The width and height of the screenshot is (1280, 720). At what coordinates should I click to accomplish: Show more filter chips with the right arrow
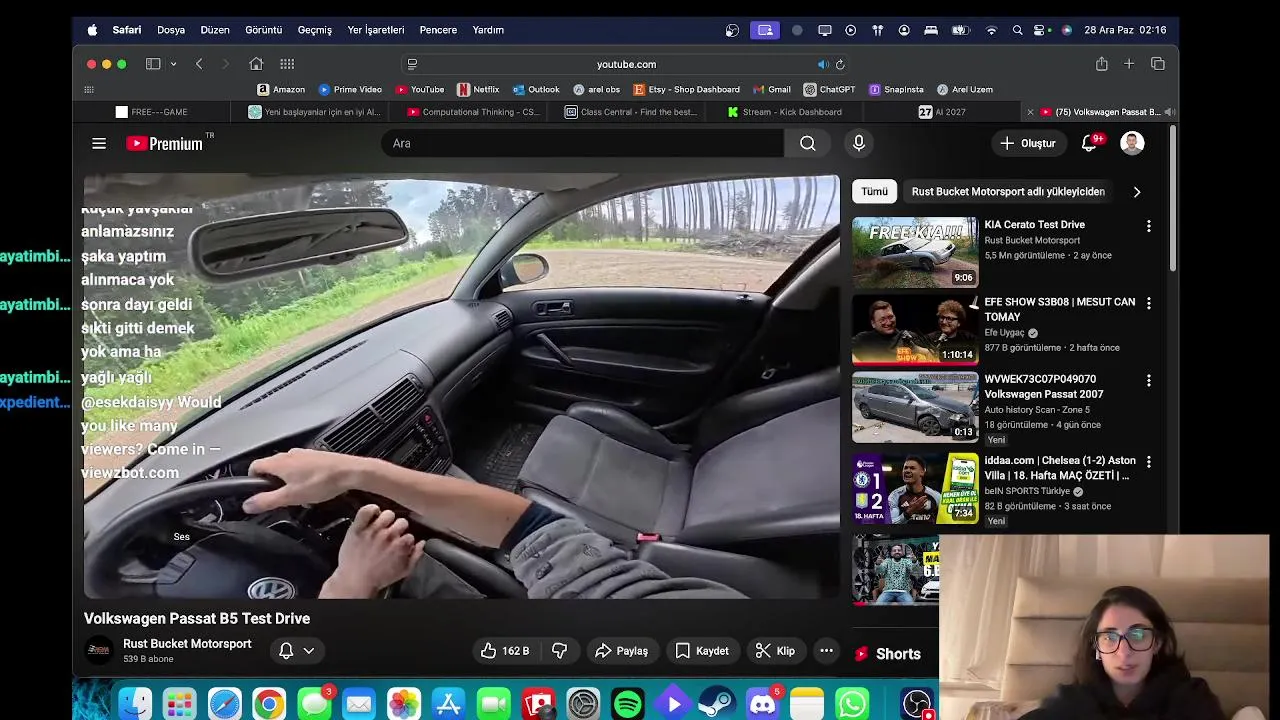pos(1136,192)
